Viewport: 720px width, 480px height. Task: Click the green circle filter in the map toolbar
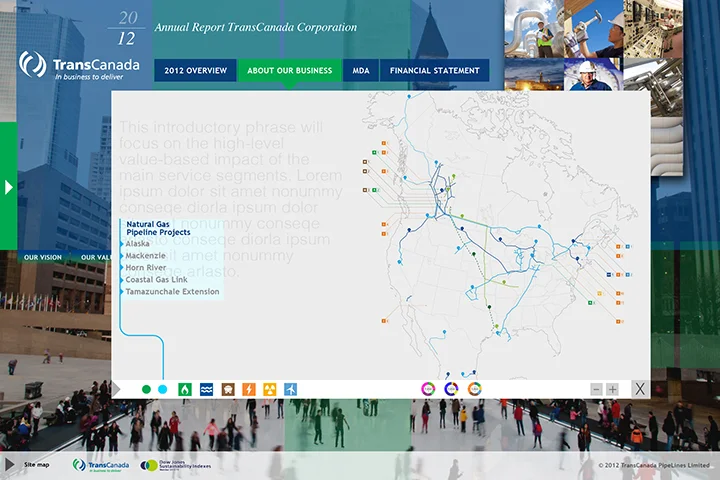[x=146, y=390]
